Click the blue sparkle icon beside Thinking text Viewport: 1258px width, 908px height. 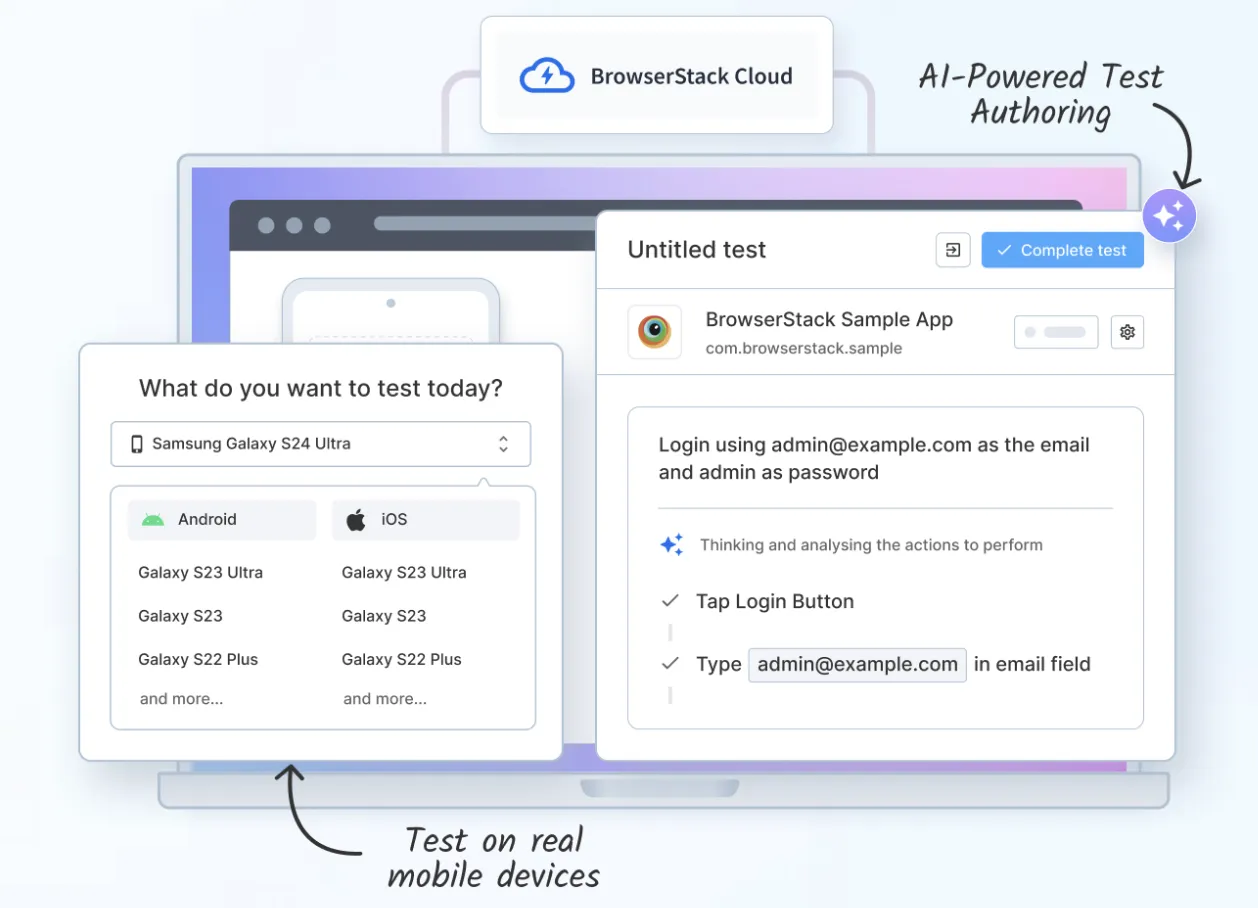tap(672, 545)
